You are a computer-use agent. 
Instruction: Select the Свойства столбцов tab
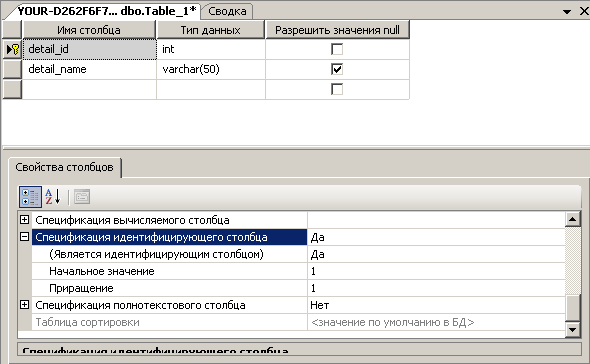(64, 167)
